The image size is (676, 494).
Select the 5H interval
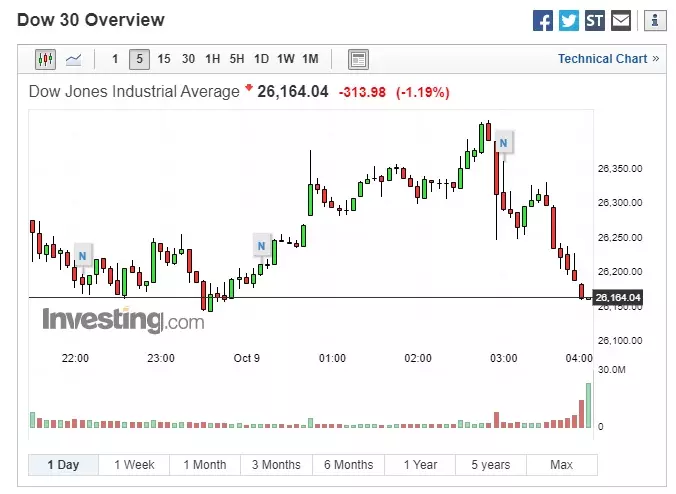[237, 59]
